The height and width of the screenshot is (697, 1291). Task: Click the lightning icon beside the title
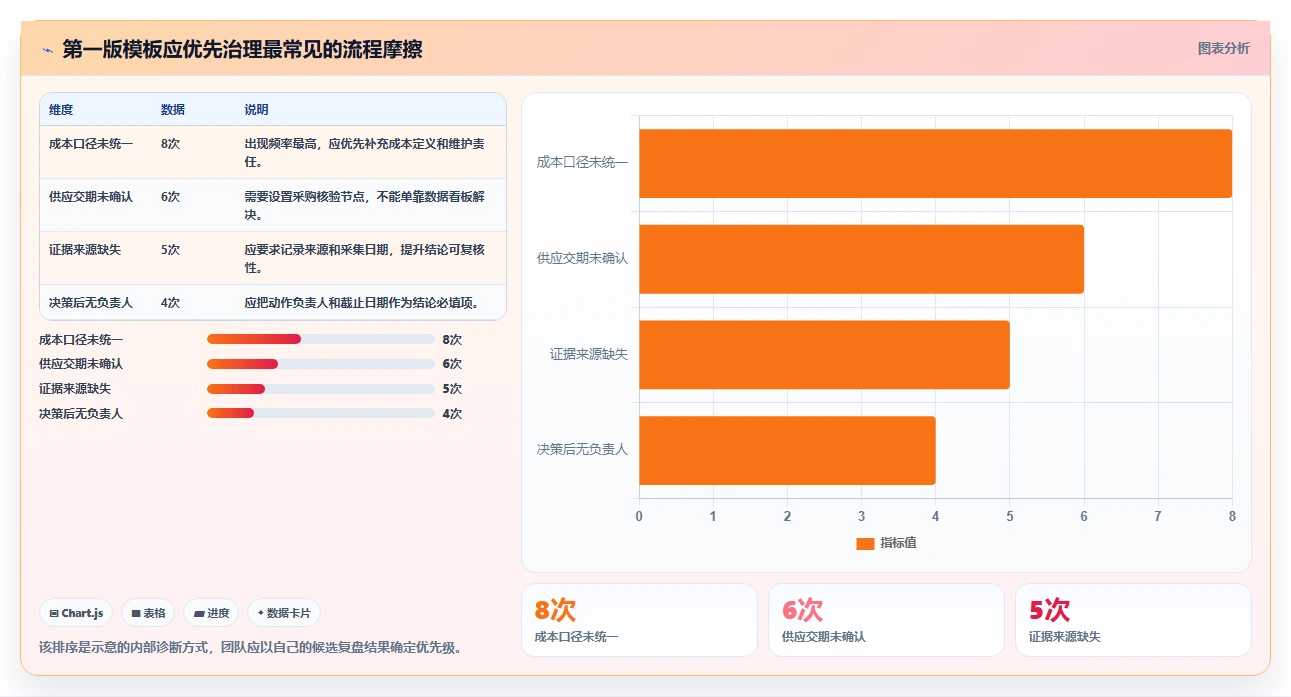(x=47, y=50)
